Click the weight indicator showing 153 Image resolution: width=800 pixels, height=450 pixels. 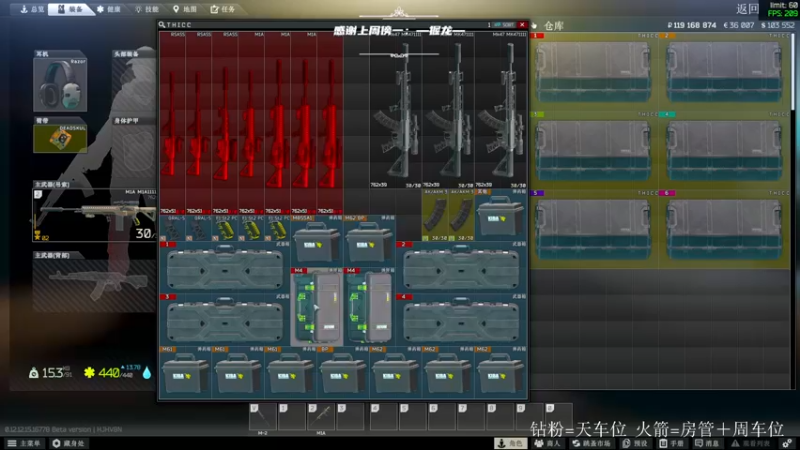[x=51, y=373]
